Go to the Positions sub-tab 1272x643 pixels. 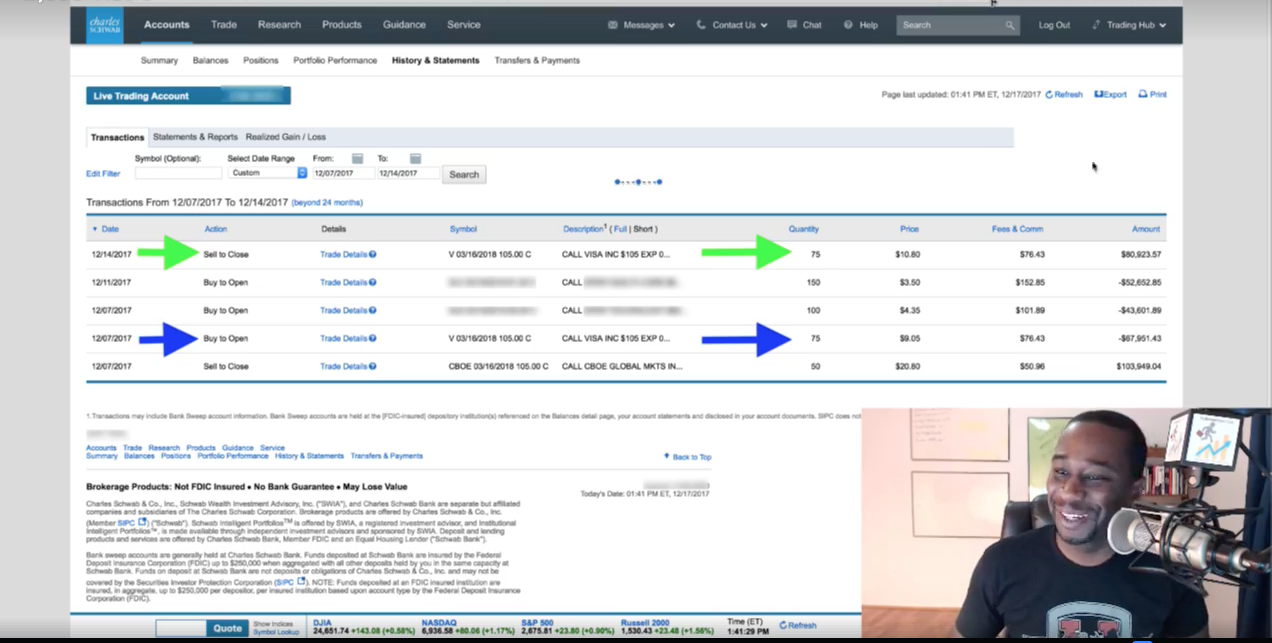click(x=261, y=60)
